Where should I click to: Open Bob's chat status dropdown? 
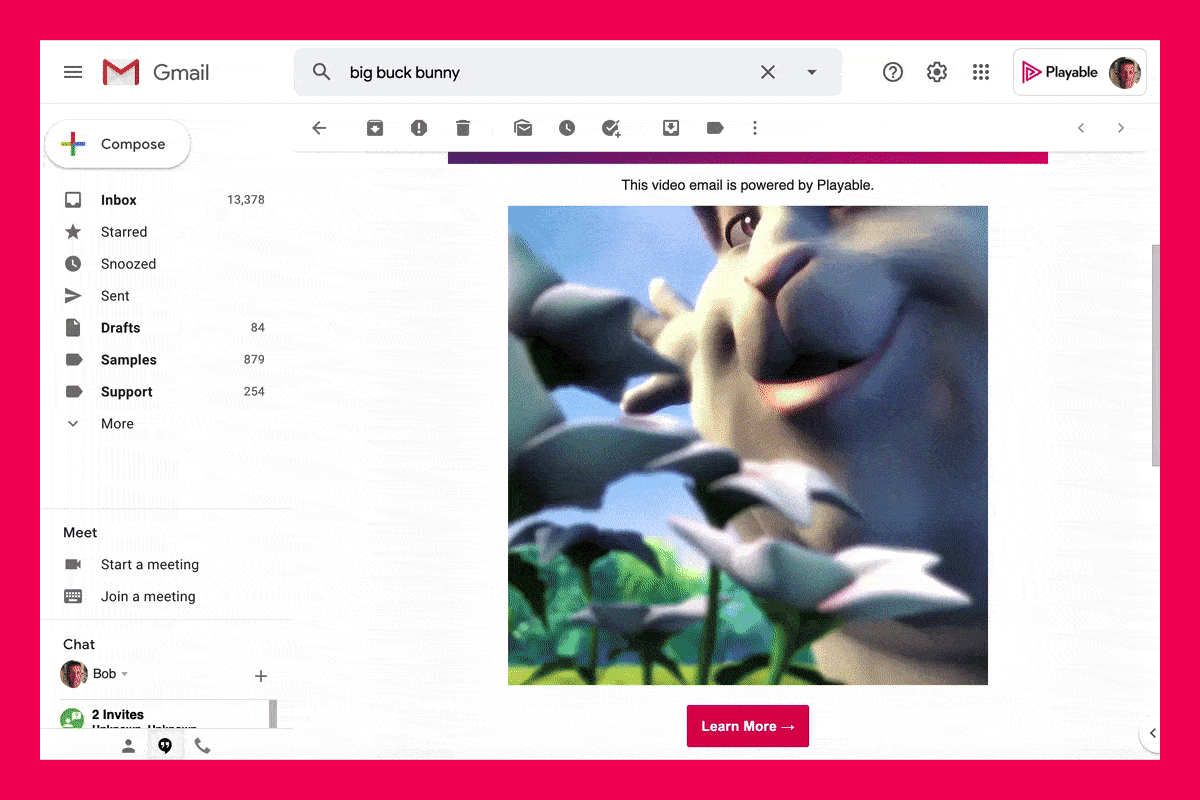coord(125,674)
